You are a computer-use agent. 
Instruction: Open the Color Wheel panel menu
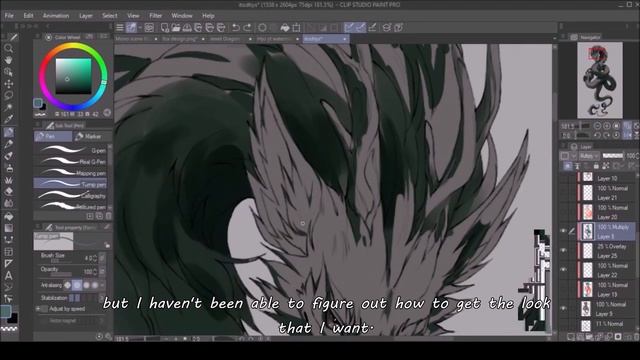37,37
